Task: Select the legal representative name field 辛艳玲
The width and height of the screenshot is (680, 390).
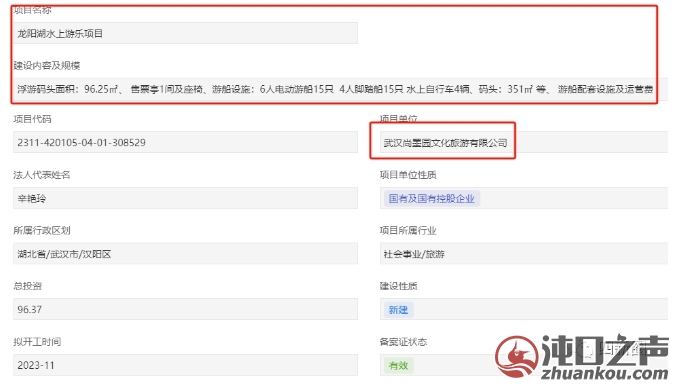Action: pos(185,198)
